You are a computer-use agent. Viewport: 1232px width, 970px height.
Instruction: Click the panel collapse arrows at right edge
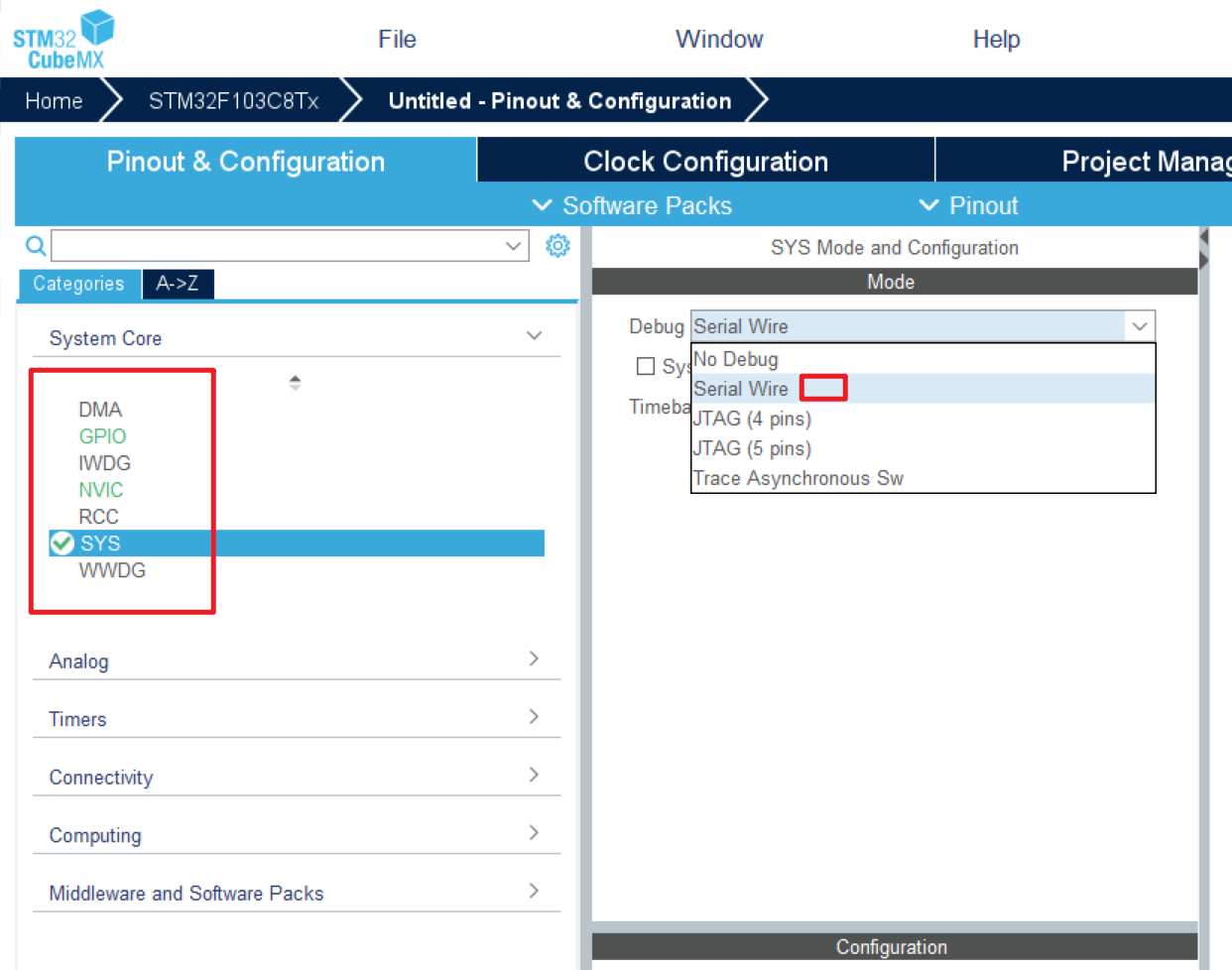click(x=1204, y=248)
